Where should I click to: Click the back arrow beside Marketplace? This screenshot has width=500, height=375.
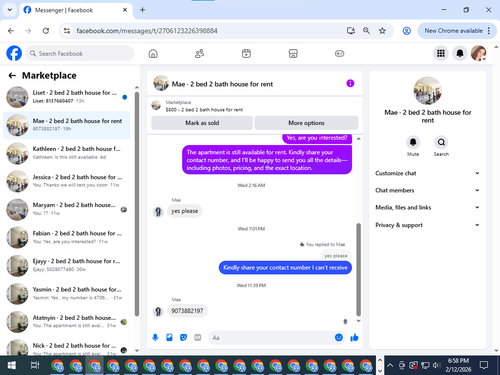(12, 76)
